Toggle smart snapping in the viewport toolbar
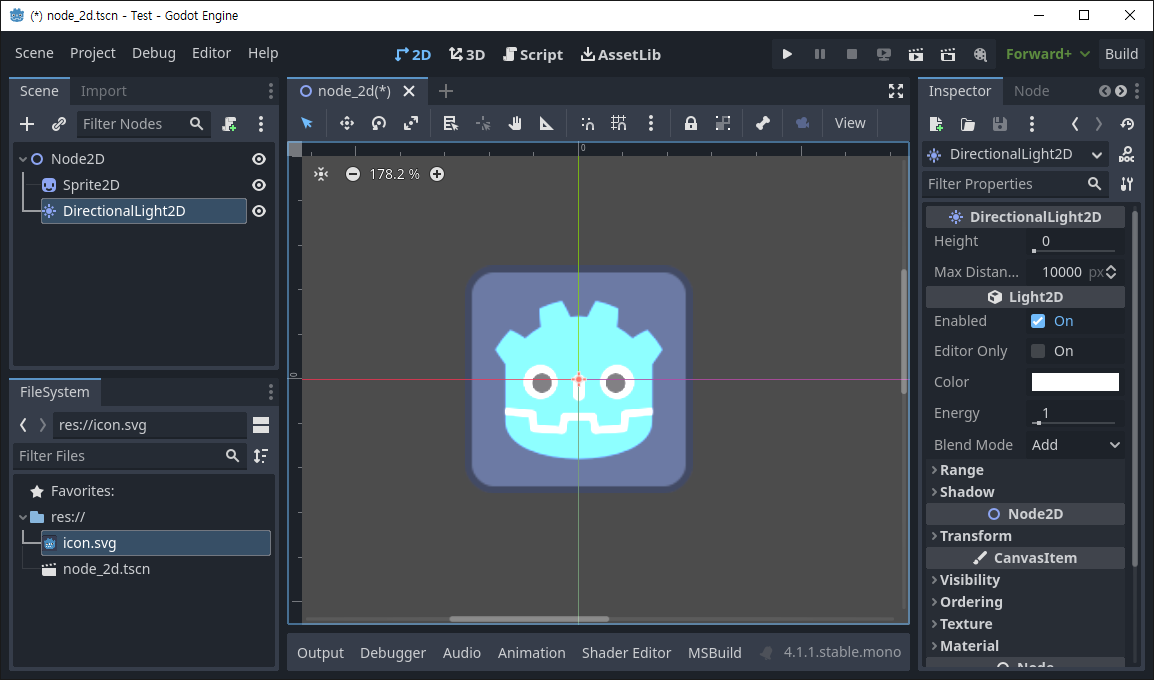The height and width of the screenshot is (680, 1154). click(x=587, y=123)
